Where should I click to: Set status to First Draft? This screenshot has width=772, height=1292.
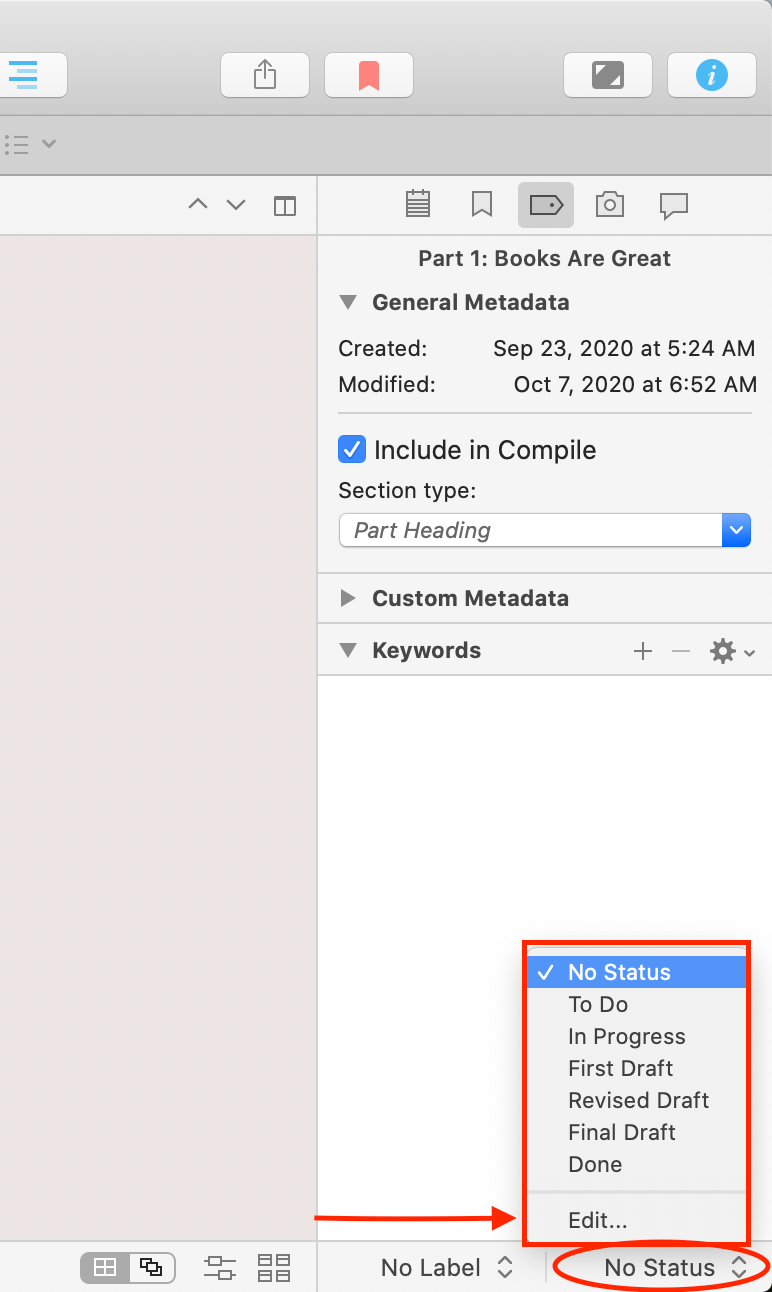(x=637, y=1068)
